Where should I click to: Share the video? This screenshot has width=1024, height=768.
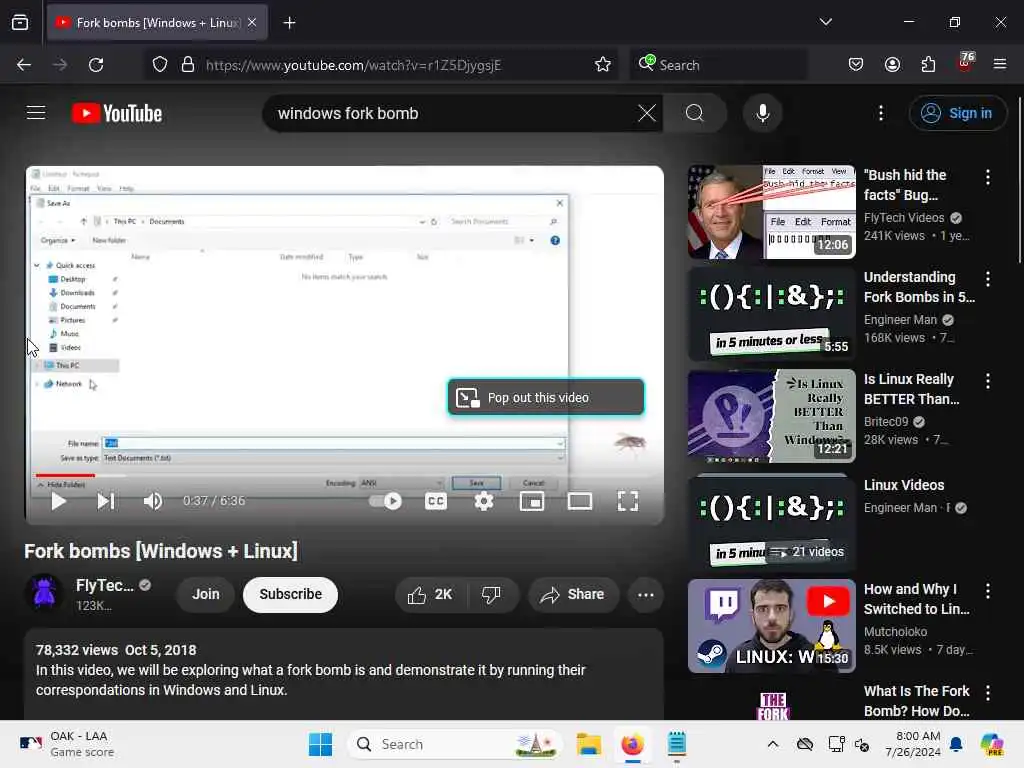point(573,594)
